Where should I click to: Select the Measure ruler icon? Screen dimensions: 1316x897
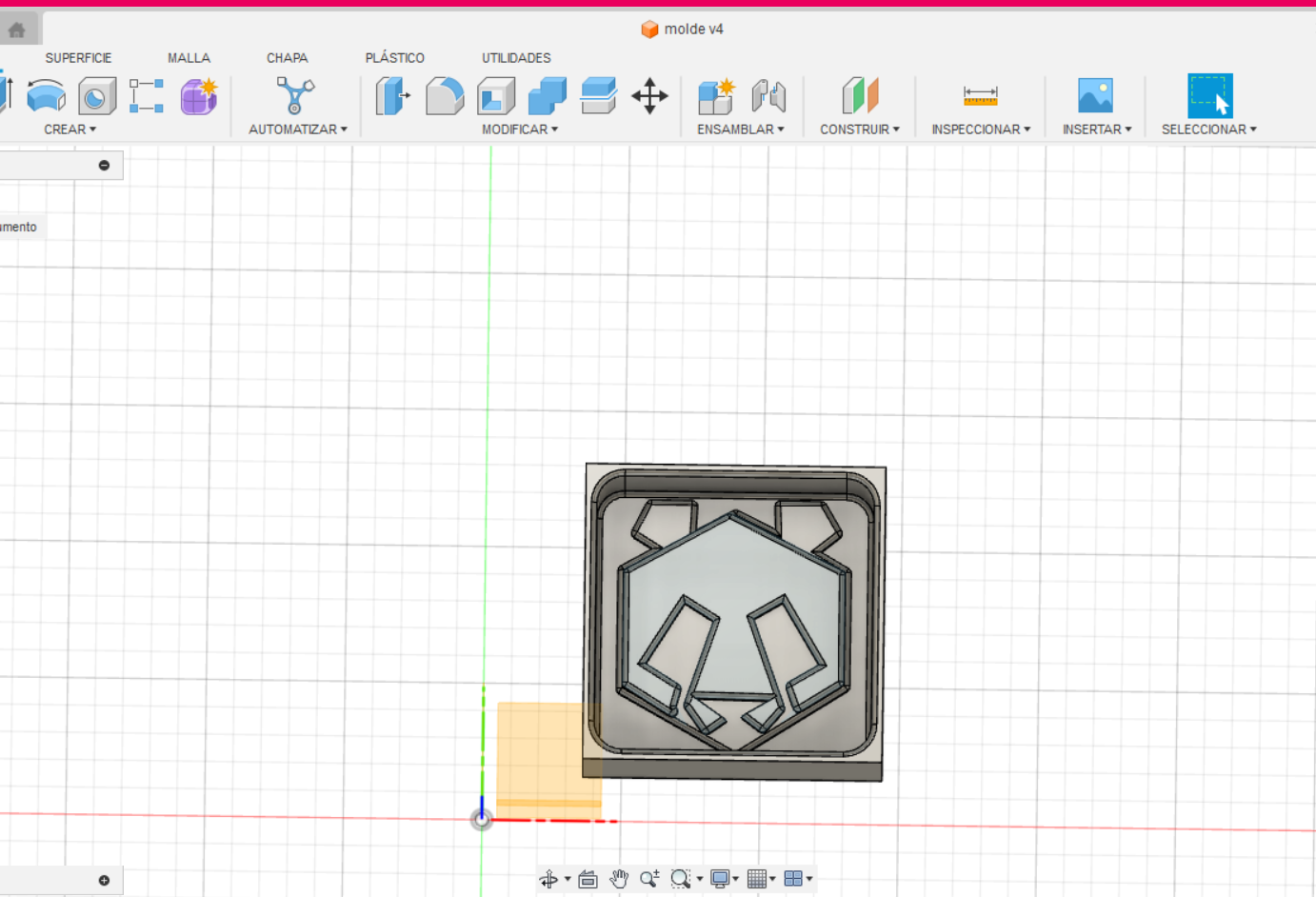980,96
